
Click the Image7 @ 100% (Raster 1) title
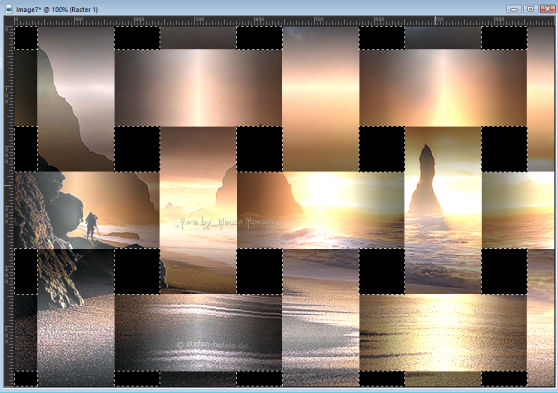point(57,10)
